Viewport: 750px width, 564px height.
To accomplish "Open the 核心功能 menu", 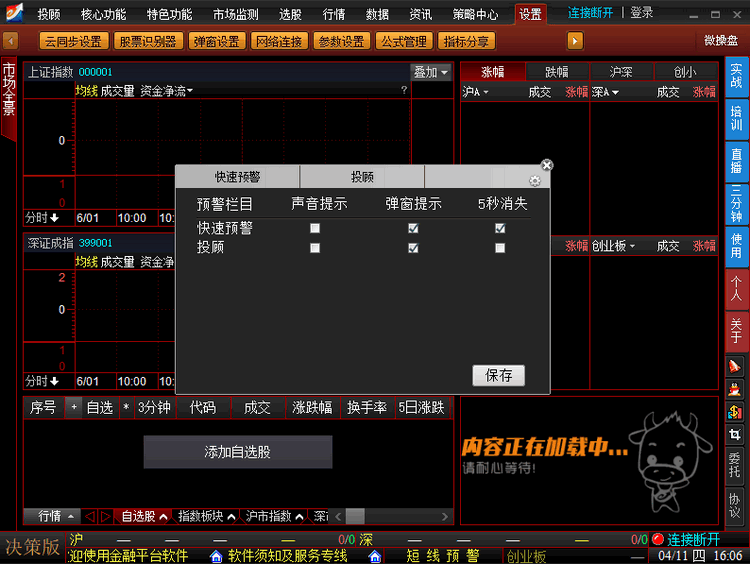I will pyautogui.click(x=103, y=14).
